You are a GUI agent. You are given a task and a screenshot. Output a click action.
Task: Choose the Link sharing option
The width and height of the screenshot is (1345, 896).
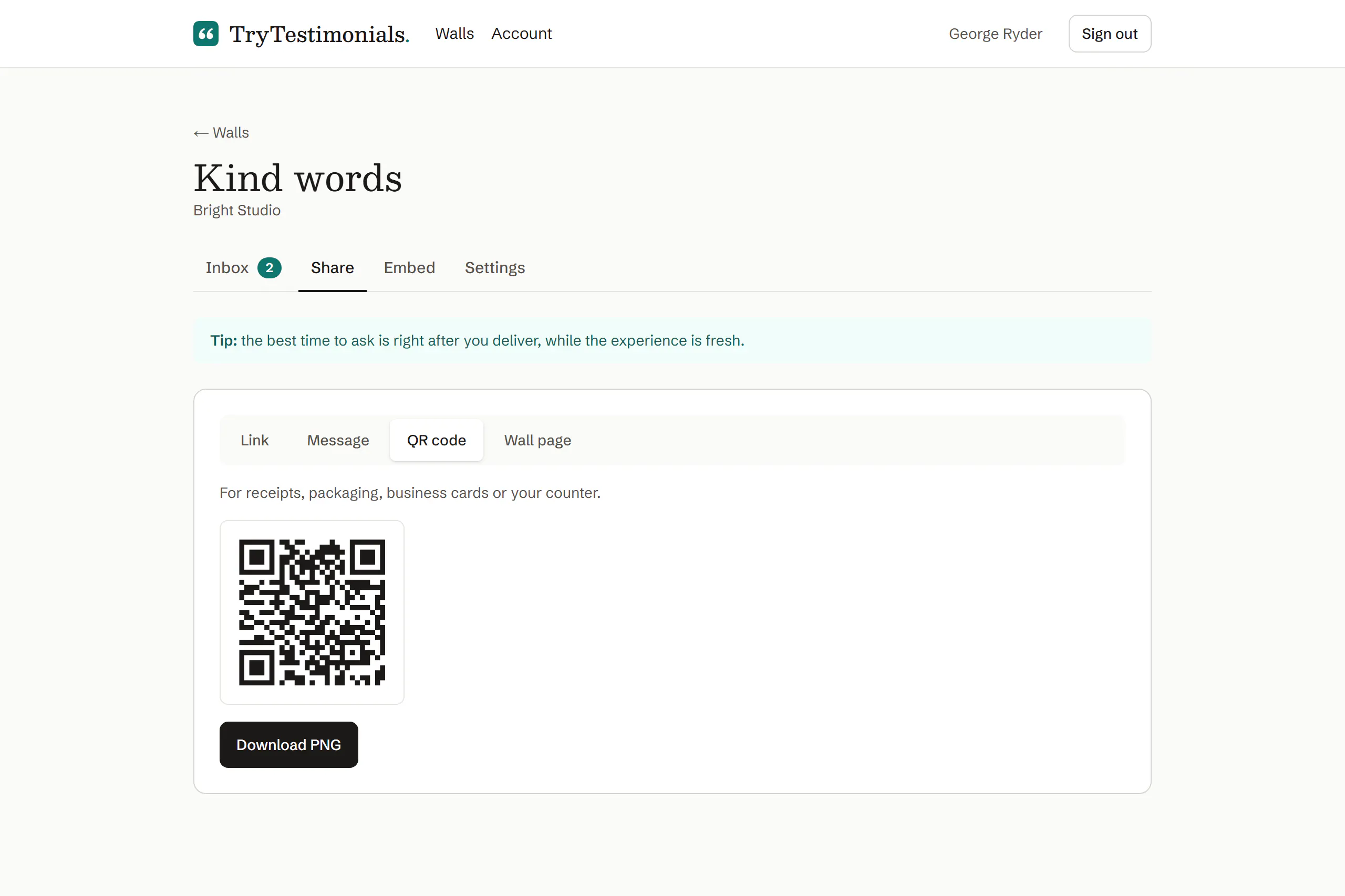coord(254,440)
